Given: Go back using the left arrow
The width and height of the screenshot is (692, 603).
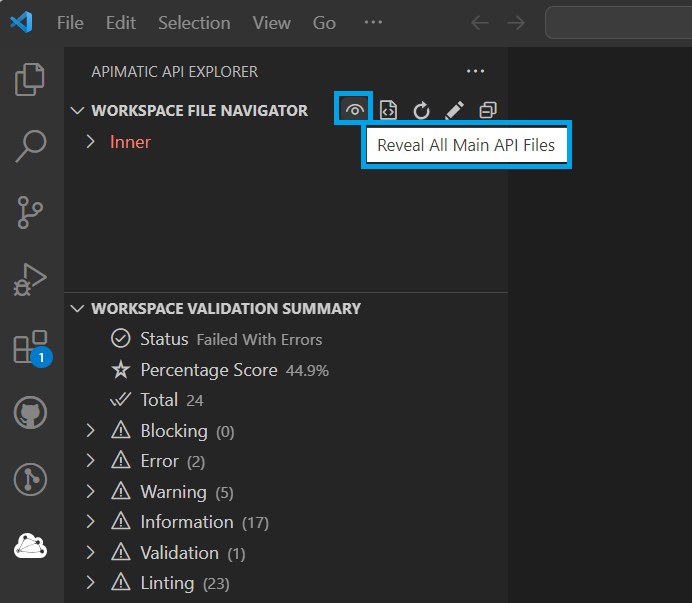Looking at the screenshot, I should point(480,23).
